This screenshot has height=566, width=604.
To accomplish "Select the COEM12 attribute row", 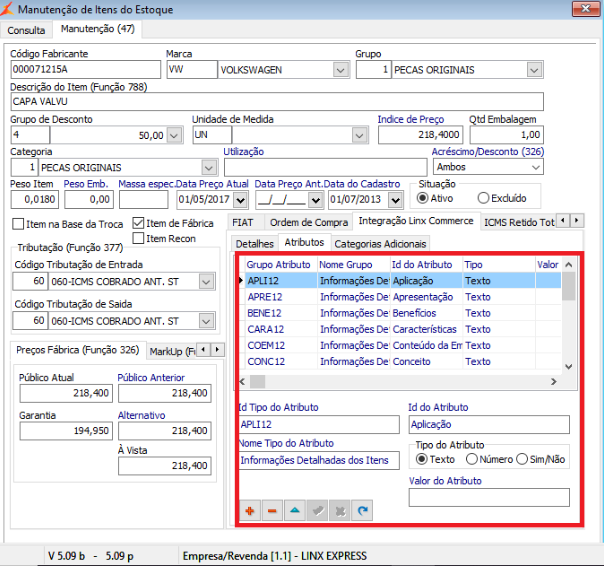I will coord(400,345).
